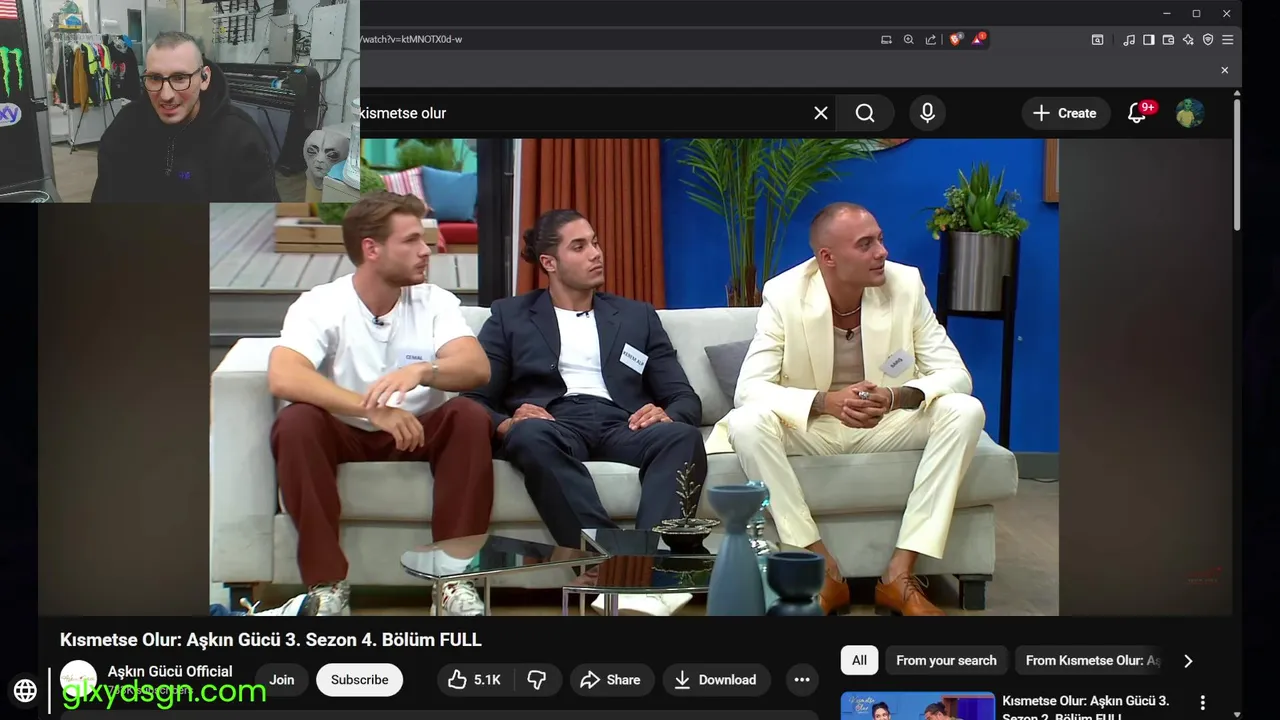Open Brave Rewards triangle icon

[x=978, y=39]
